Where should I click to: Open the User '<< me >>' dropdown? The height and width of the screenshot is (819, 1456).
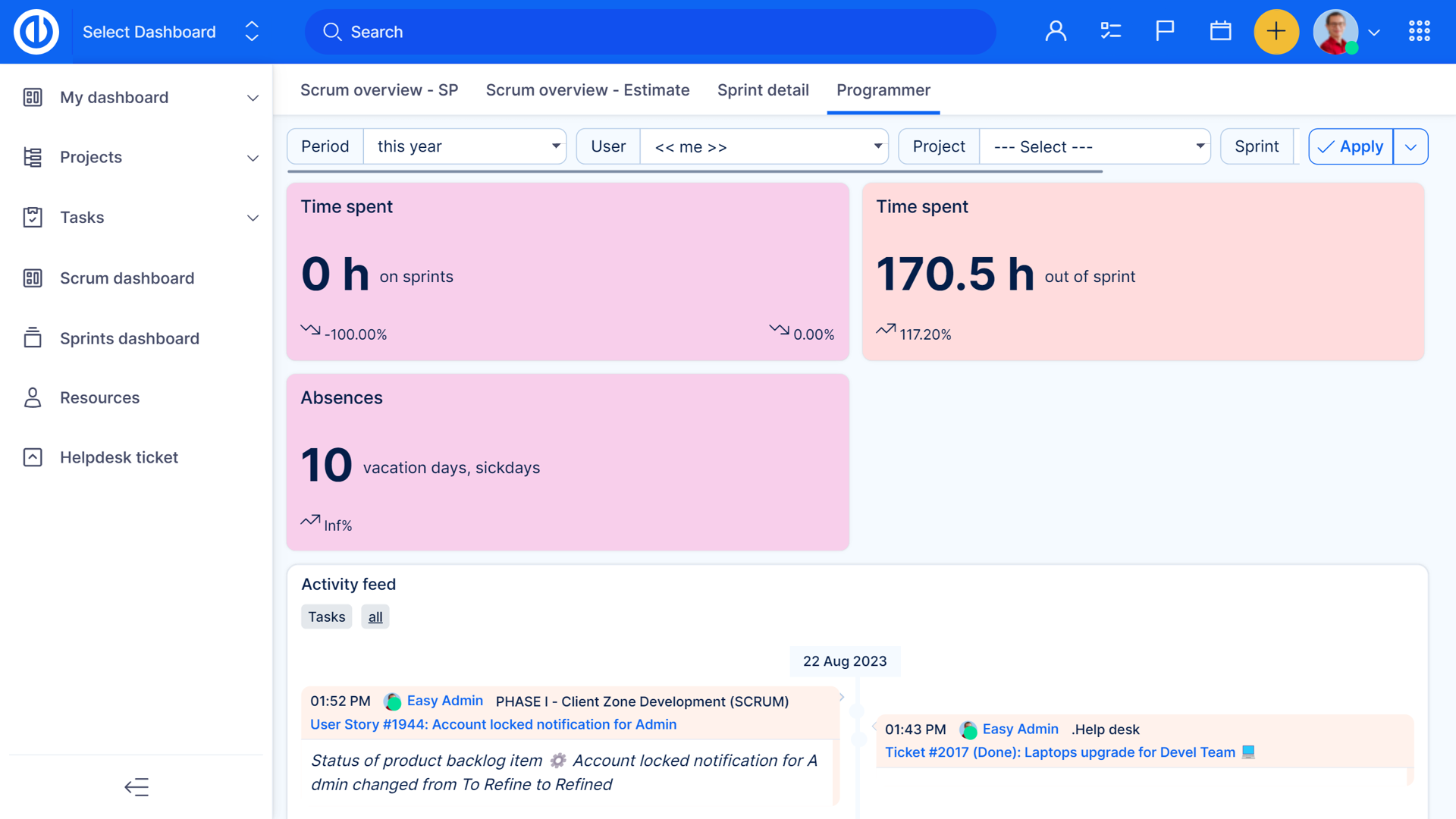[764, 146]
